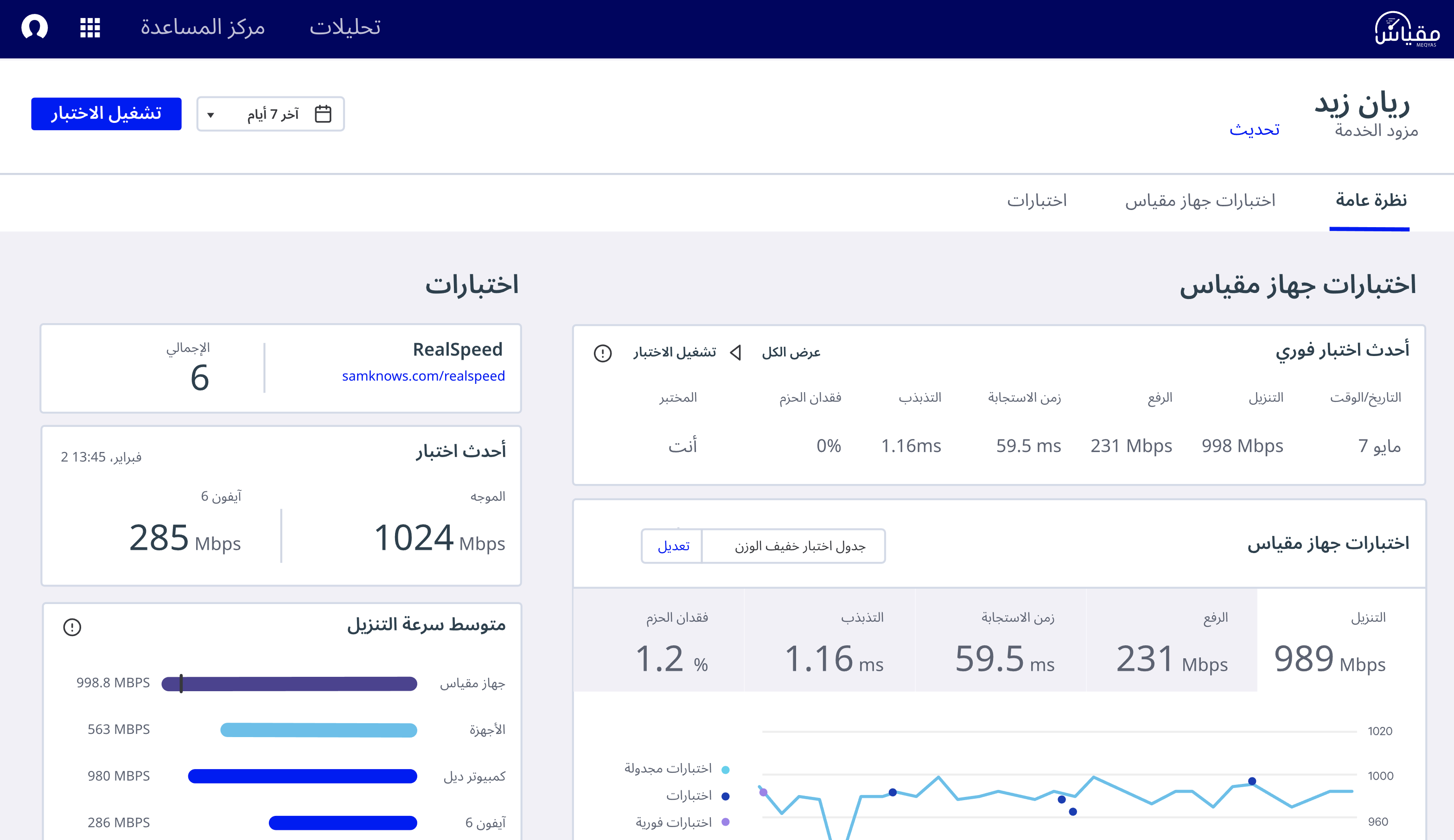Click the triangle arrow beside عرض الكل
The height and width of the screenshot is (840, 1454).
coord(736,352)
